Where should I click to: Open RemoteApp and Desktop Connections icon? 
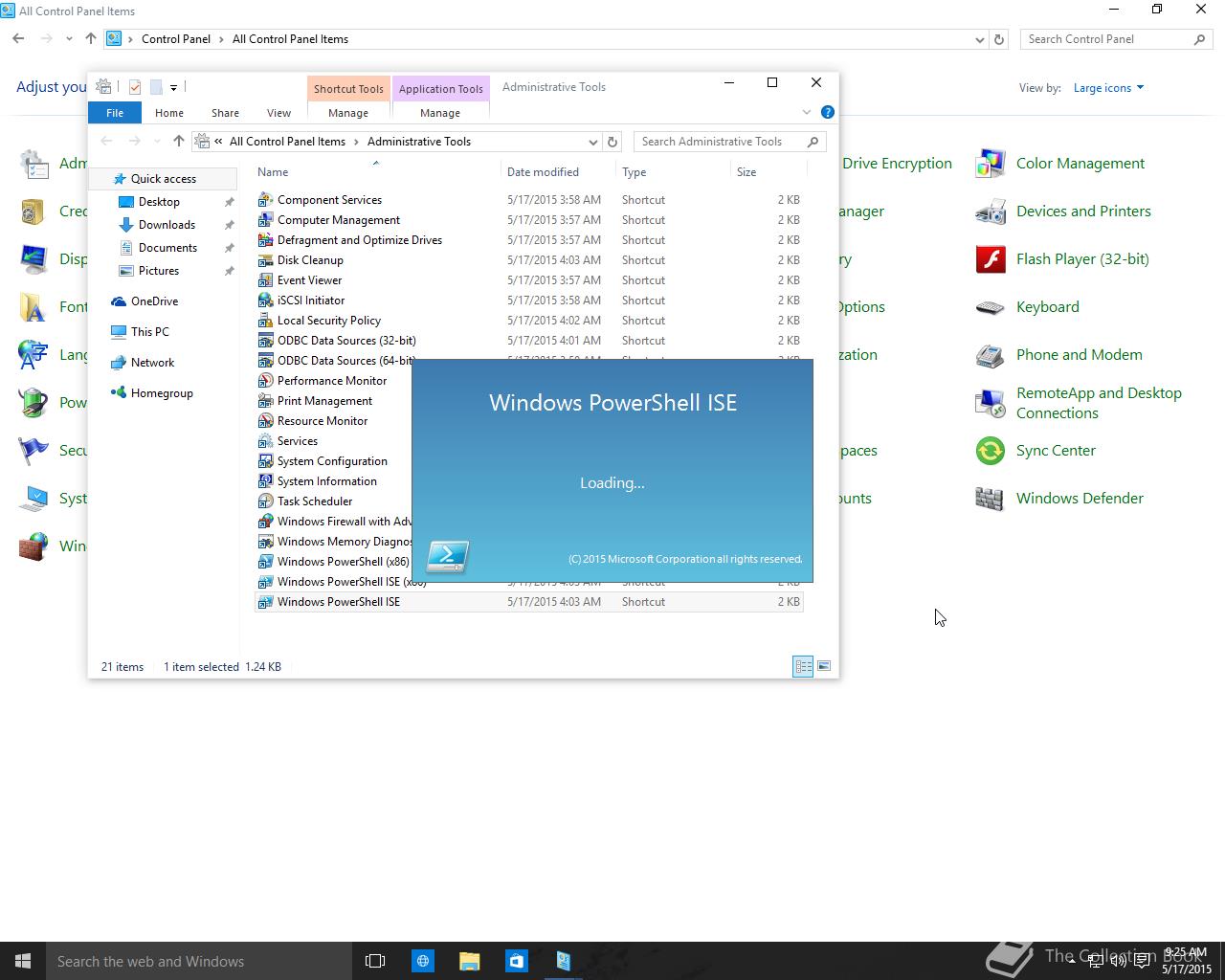[990, 403]
